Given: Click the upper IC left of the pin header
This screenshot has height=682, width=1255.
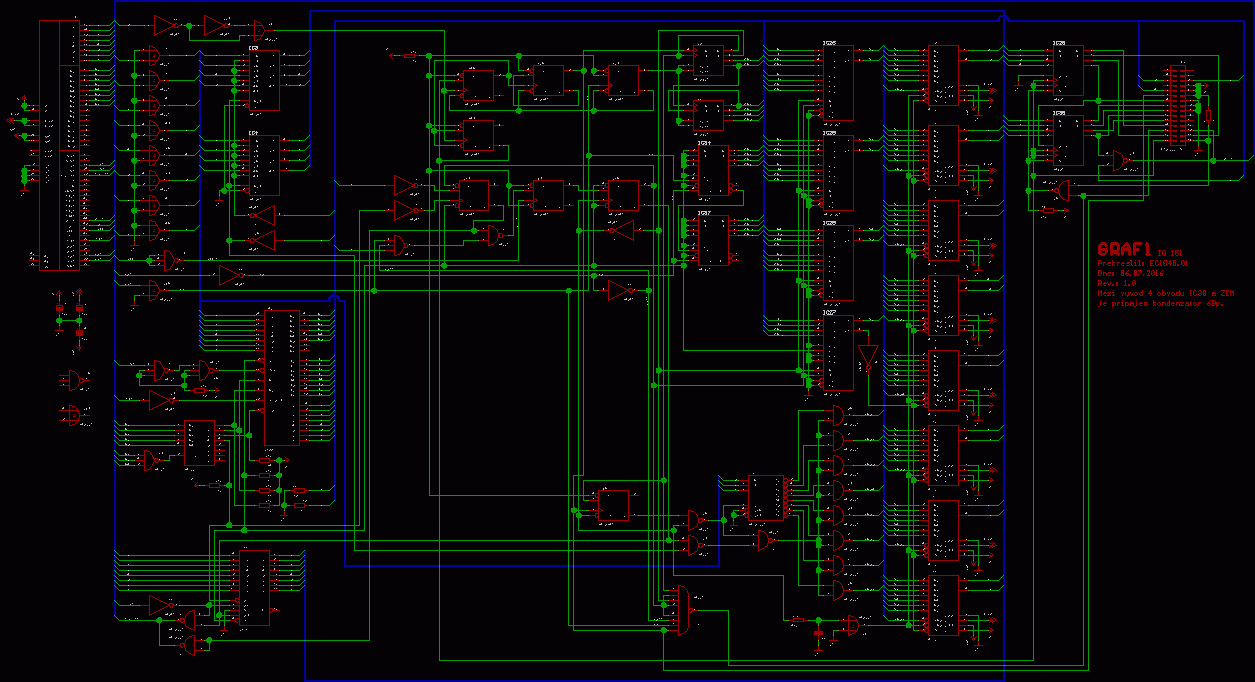Looking at the screenshot, I should click(1066, 69).
